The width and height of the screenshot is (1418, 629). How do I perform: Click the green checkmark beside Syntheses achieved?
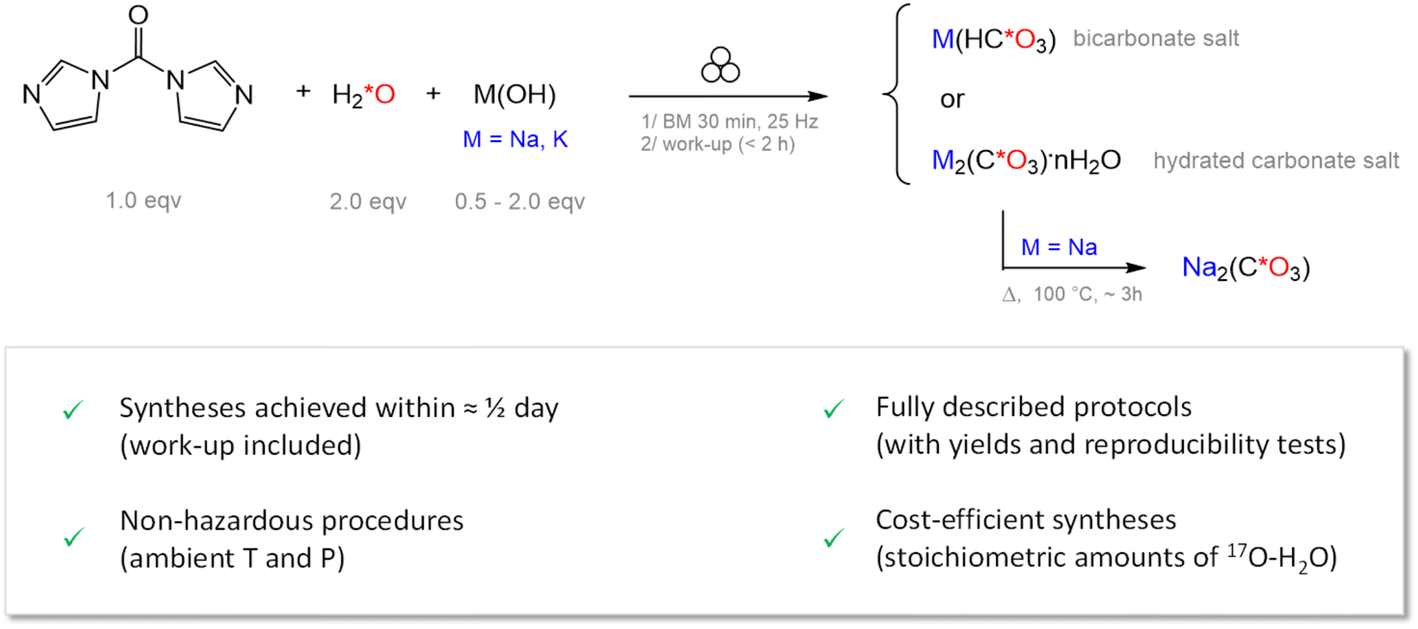[70, 411]
